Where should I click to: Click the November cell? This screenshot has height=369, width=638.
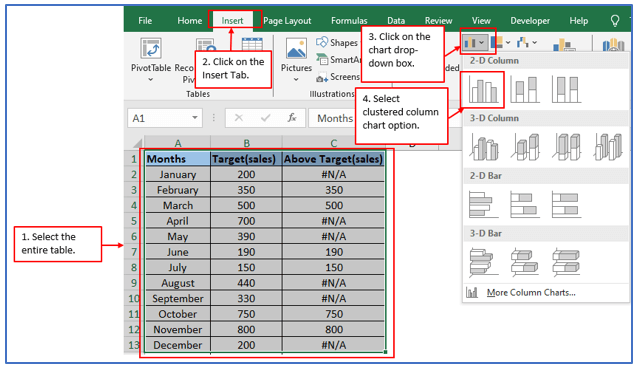pos(177,329)
